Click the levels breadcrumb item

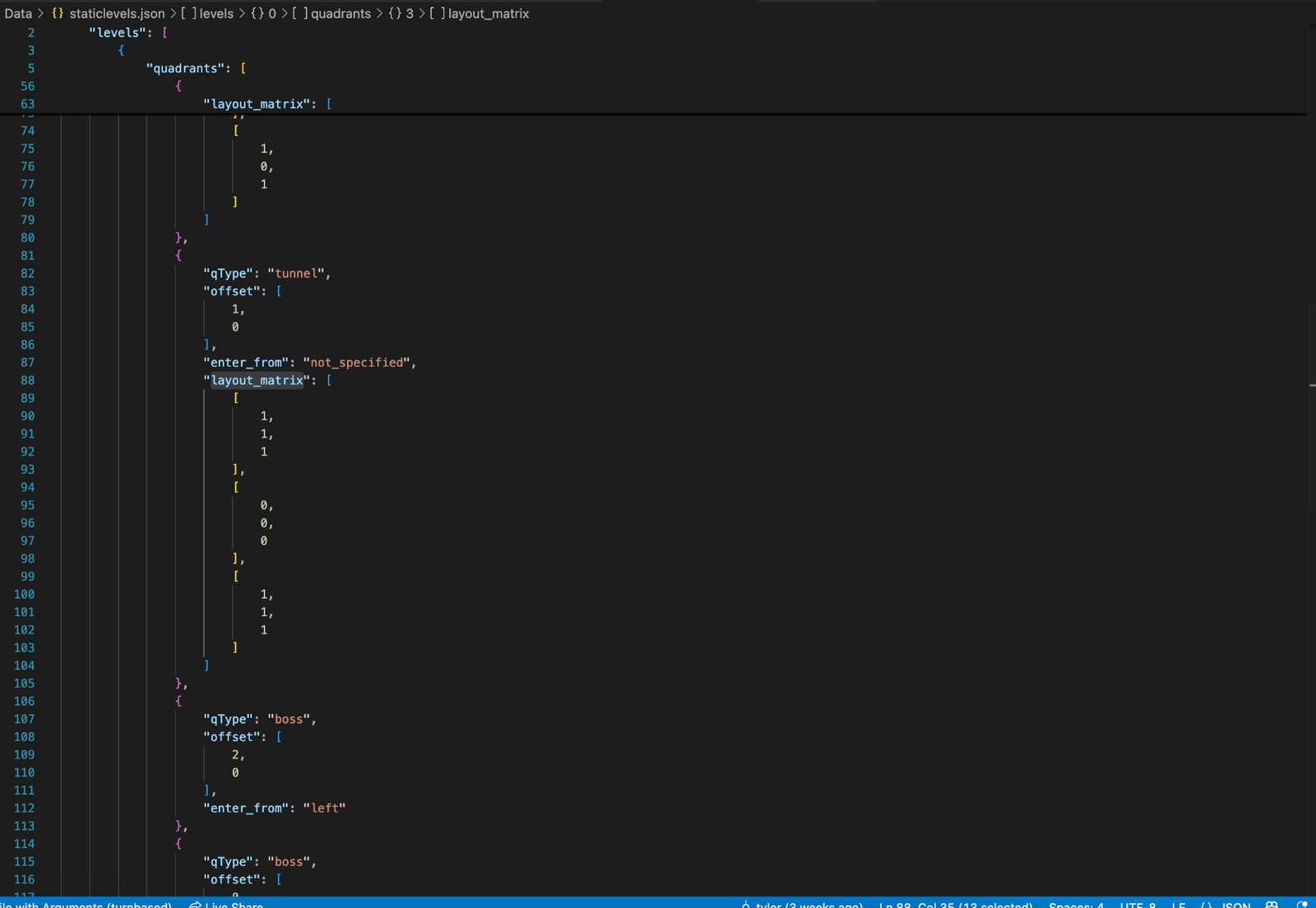tap(216, 13)
